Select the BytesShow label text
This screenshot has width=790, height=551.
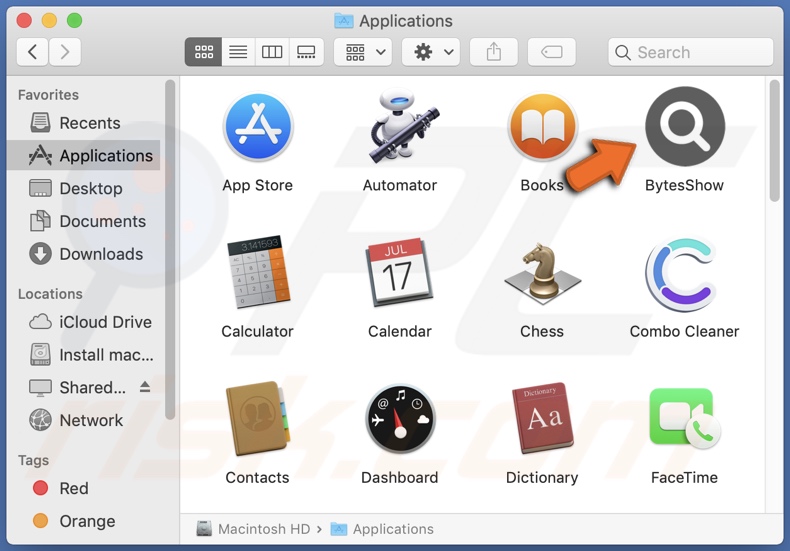(684, 185)
